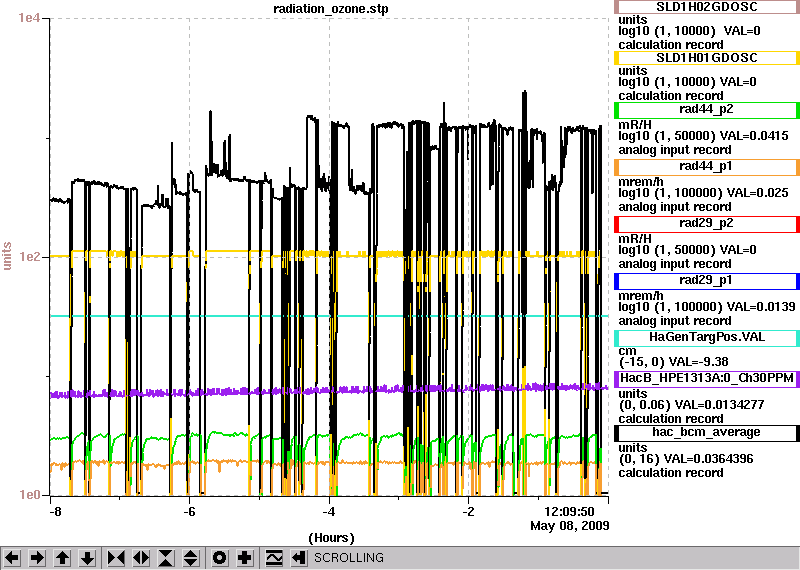Select the black hac_bcm_average legend box
This screenshot has width=800, height=570.
pyautogui.click(x=707, y=433)
